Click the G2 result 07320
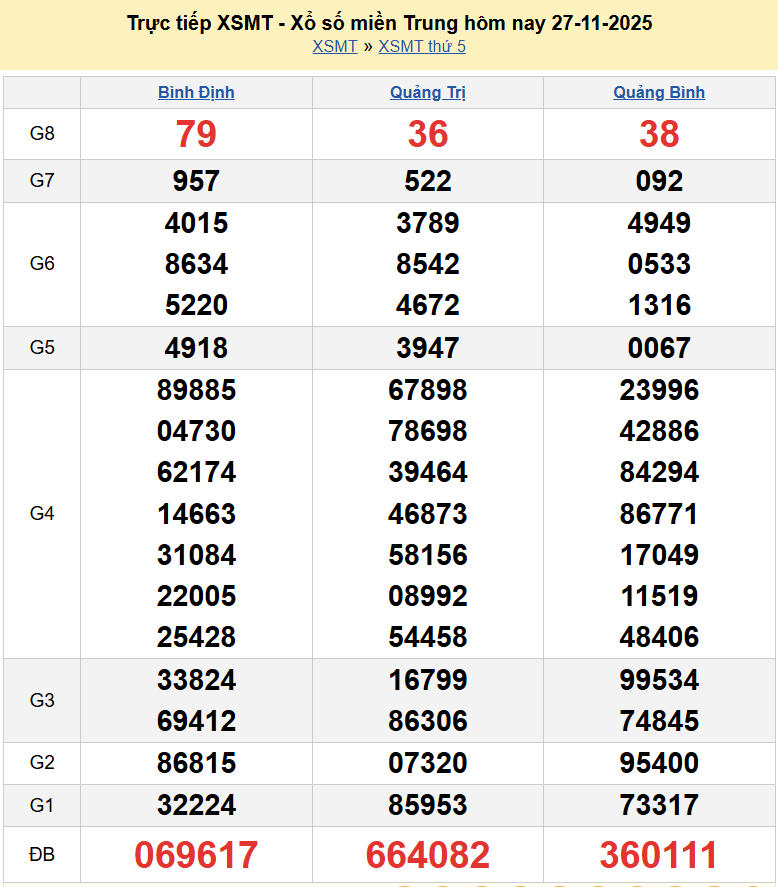778x887 pixels. [428, 763]
